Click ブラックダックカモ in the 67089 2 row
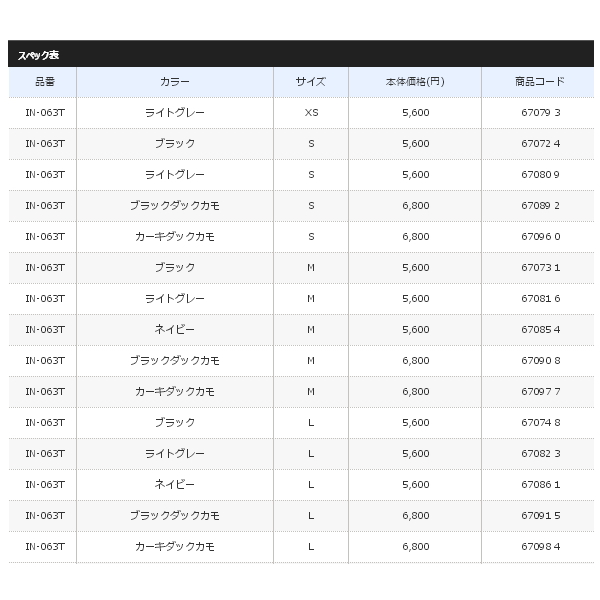 tap(175, 205)
